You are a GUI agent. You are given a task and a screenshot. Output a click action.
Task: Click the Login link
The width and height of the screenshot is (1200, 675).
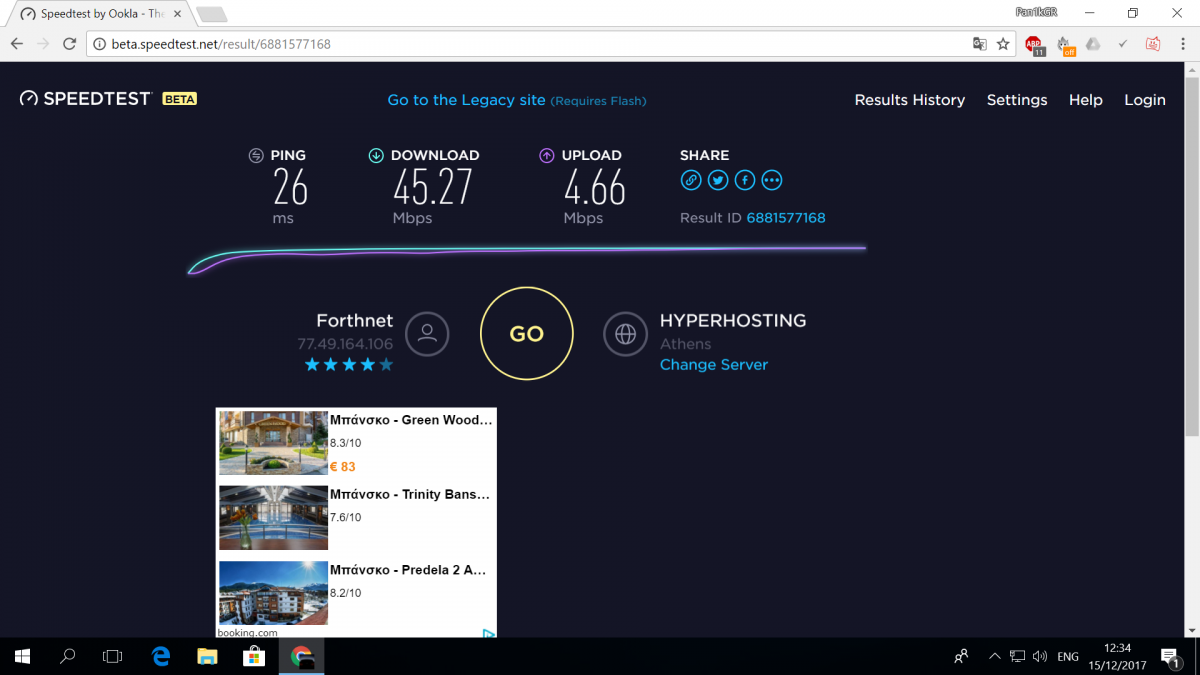click(1144, 100)
